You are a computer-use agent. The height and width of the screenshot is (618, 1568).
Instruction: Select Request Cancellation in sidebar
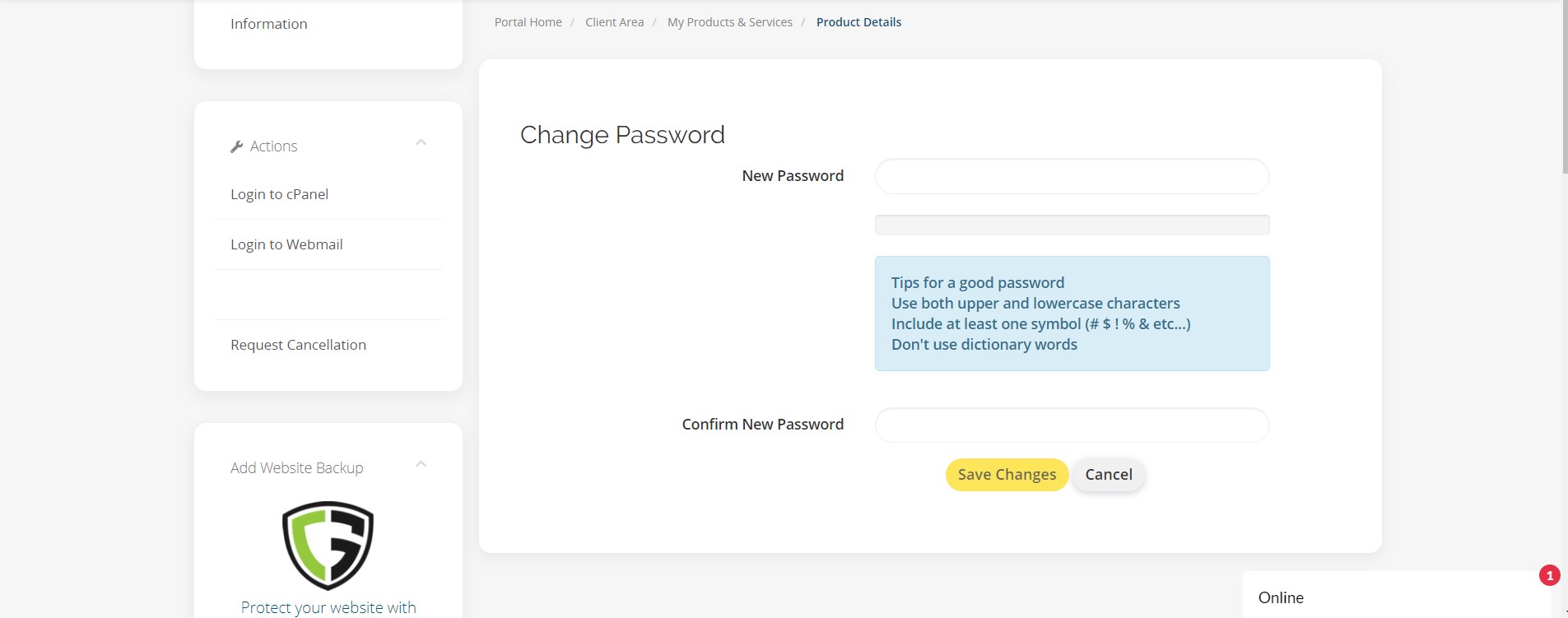[298, 345]
